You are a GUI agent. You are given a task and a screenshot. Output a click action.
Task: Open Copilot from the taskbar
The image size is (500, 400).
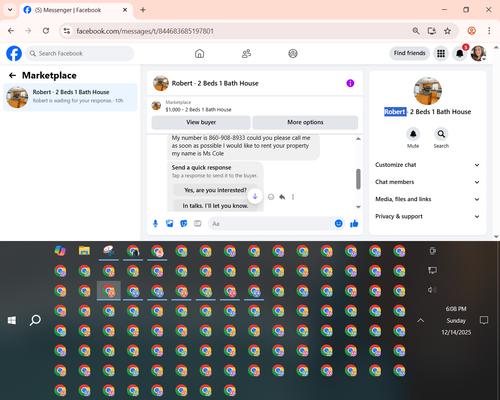pos(60,251)
